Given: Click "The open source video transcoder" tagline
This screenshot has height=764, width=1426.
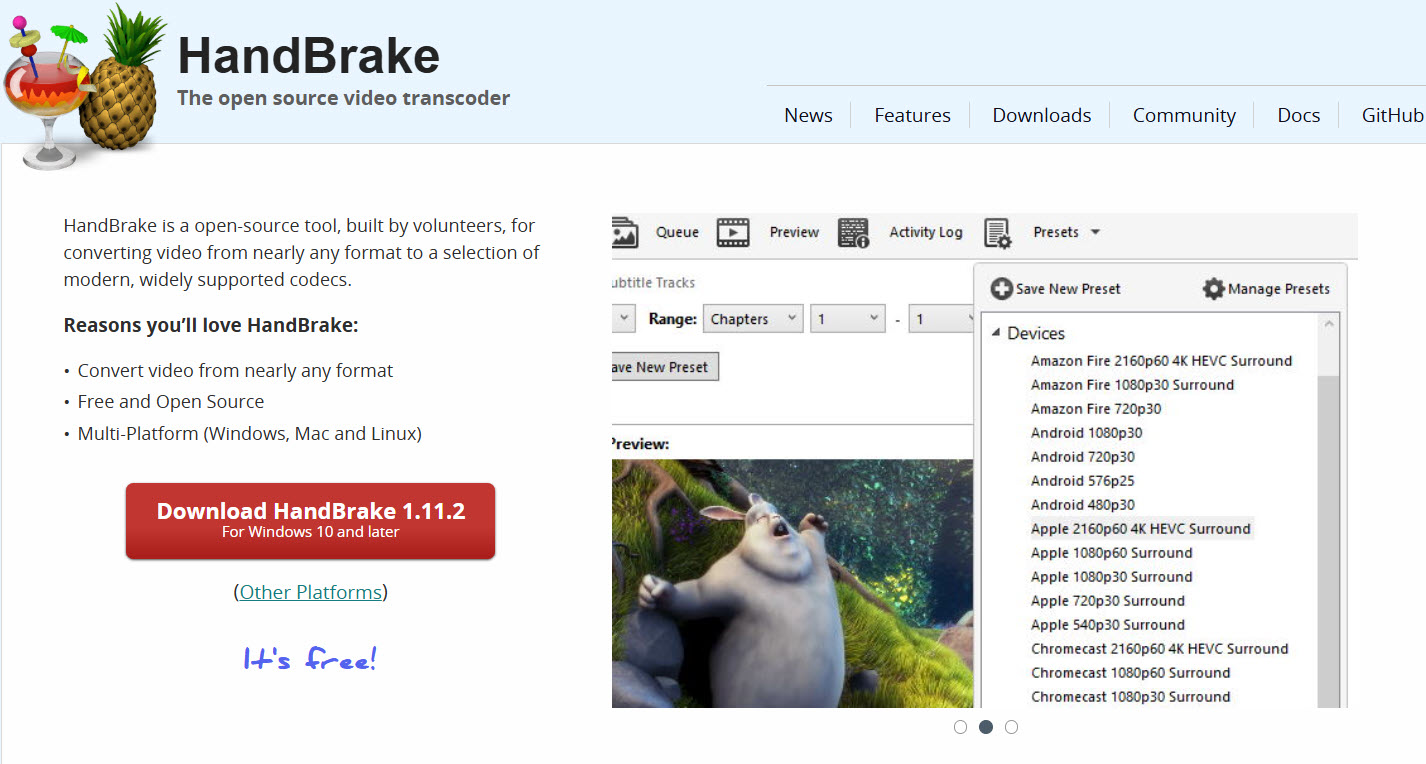Looking at the screenshot, I should (343, 98).
